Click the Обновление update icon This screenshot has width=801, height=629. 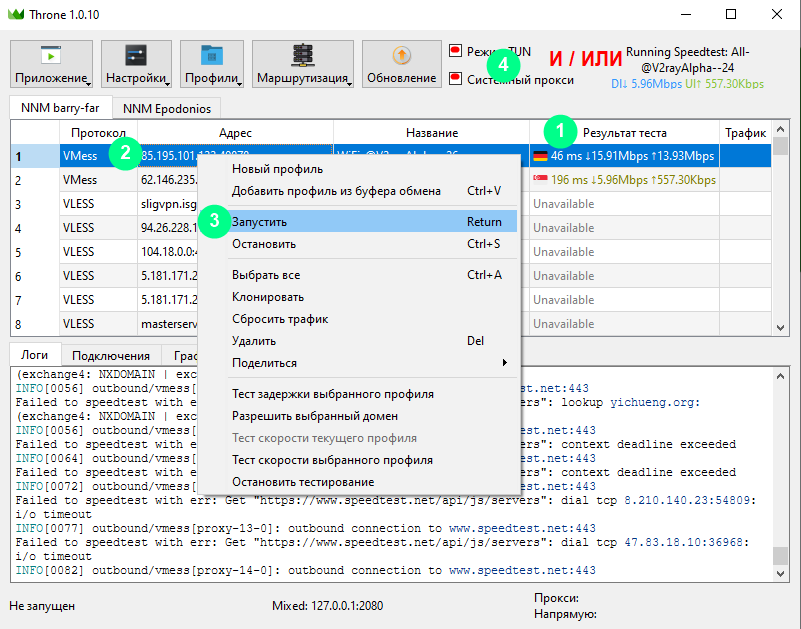point(401,55)
